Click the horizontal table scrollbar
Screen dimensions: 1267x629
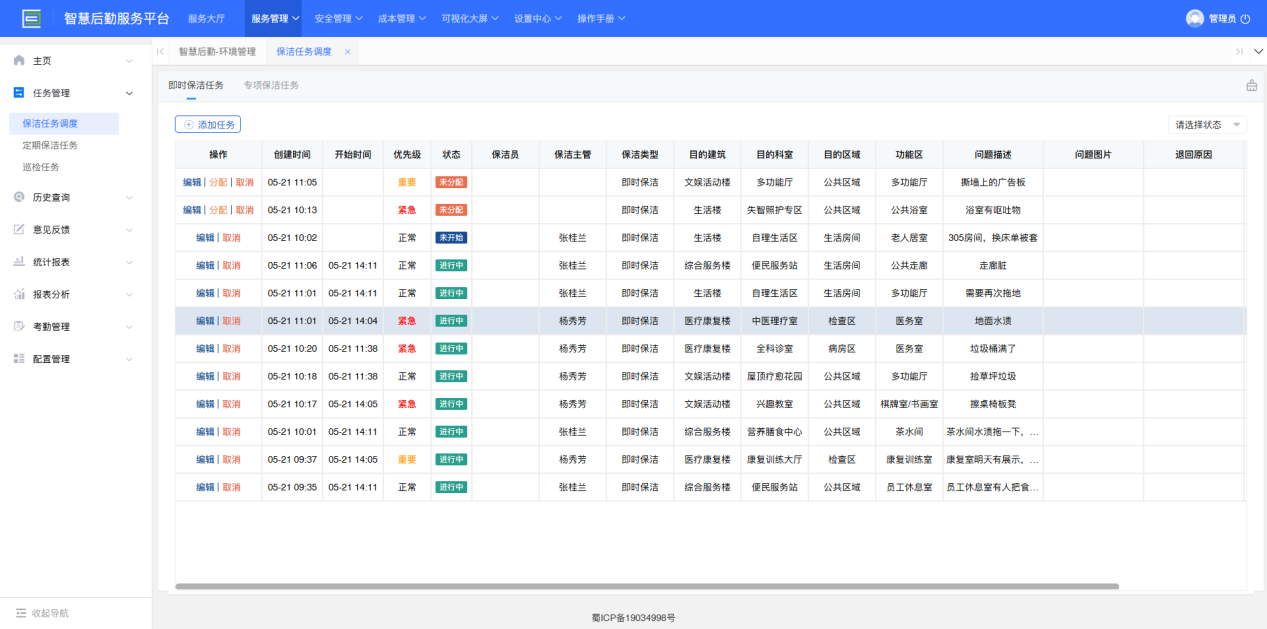point(647,587)
